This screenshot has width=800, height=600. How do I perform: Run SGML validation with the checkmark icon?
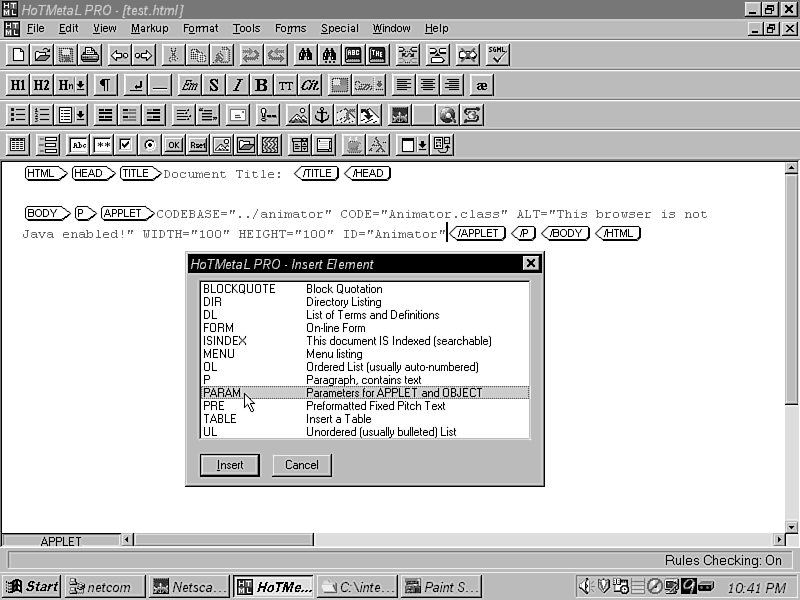(497, 55)
